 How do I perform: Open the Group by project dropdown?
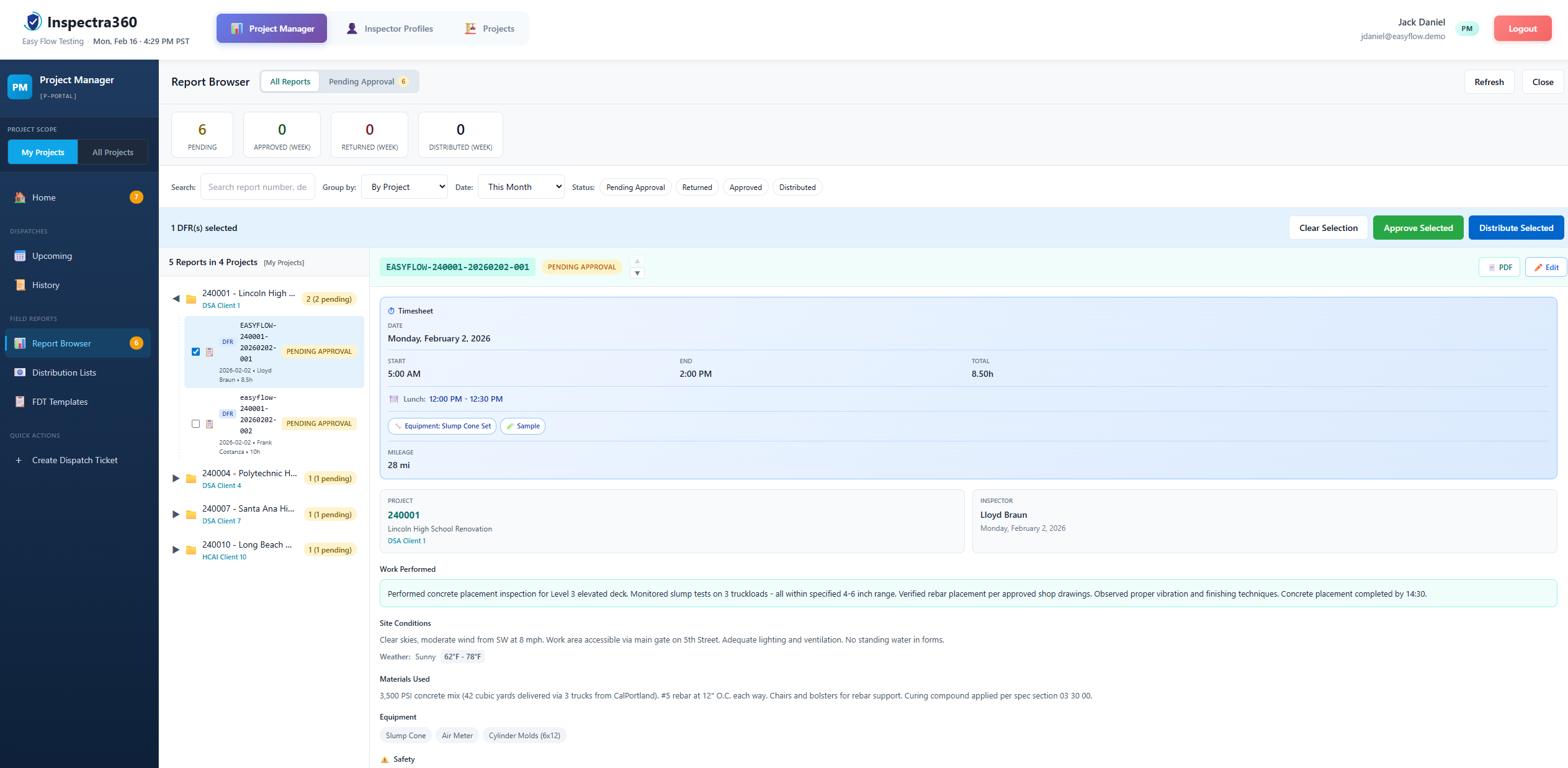(404, 186)
